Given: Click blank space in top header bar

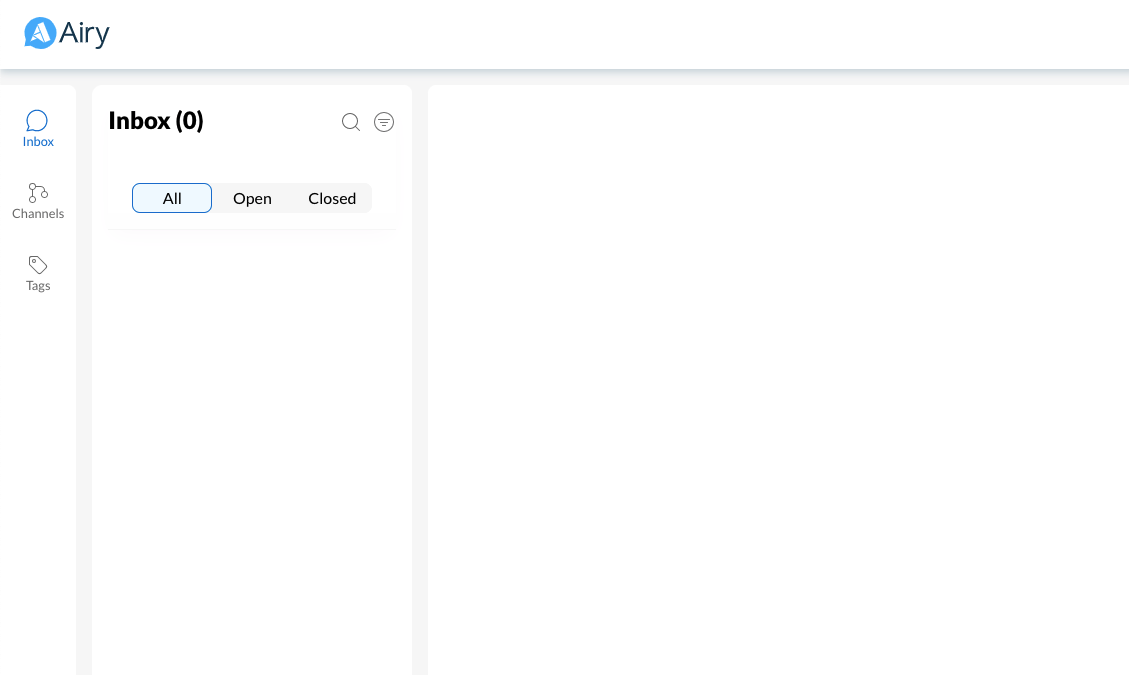Looking at the screenshot, I should [600, 34].
